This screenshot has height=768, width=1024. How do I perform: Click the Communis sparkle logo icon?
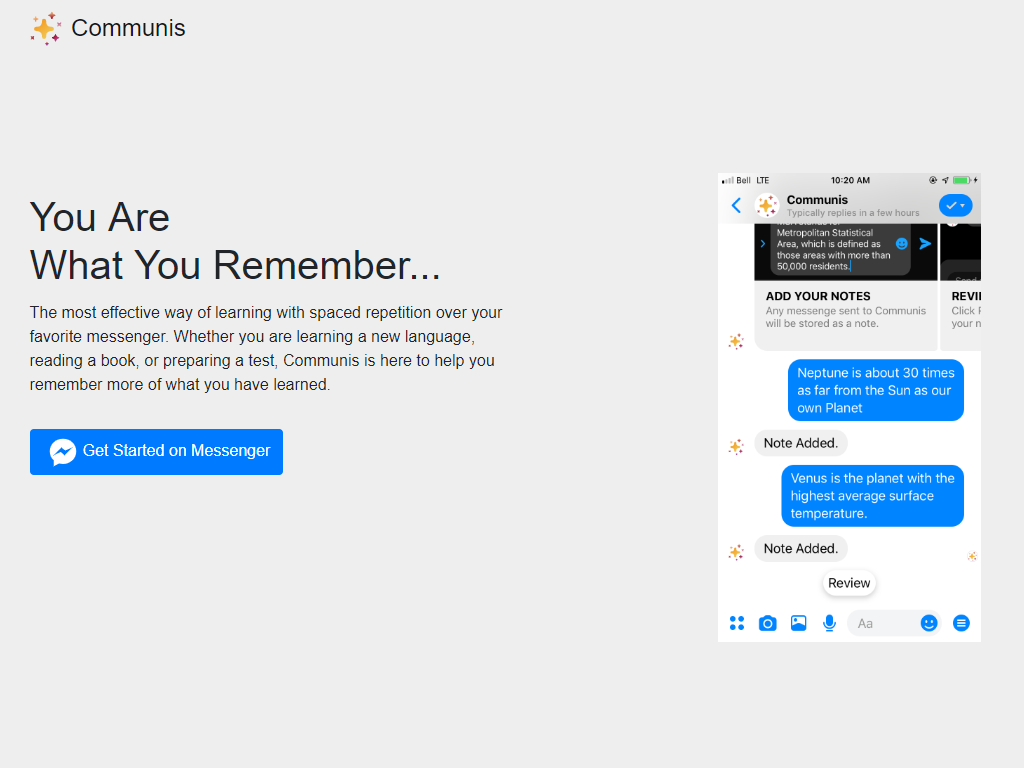tap(46, 29)
